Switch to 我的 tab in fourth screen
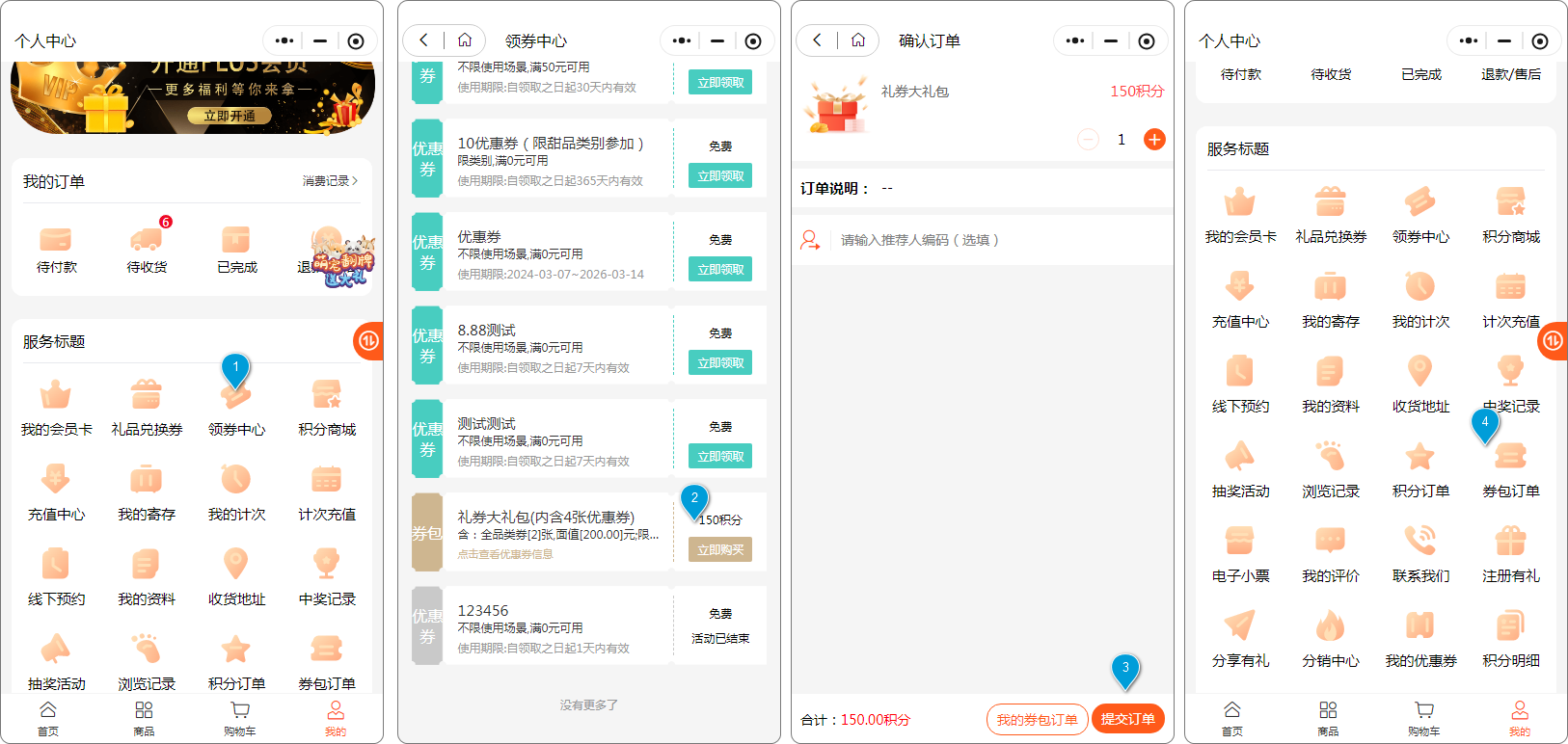Screen dimensions: 1568x744 point(1520,719)
